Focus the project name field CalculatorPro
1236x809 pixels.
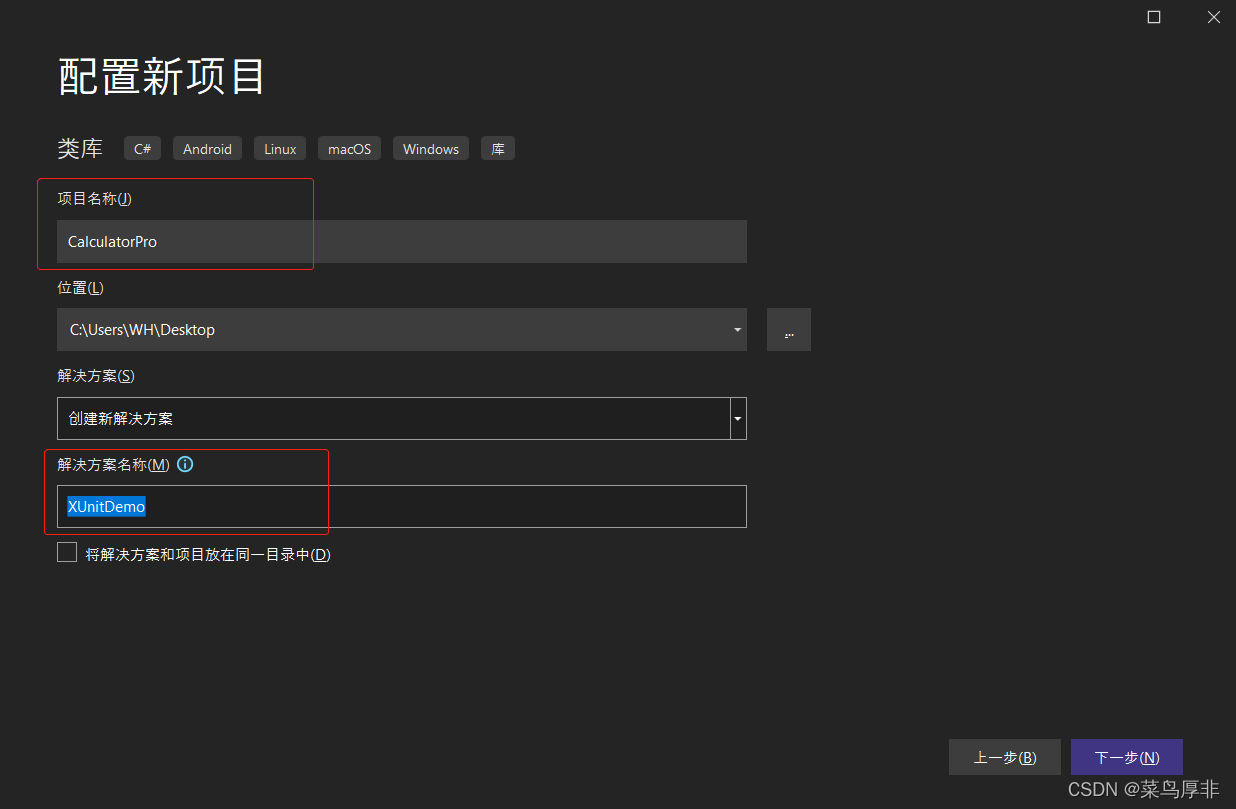(402, 241)
